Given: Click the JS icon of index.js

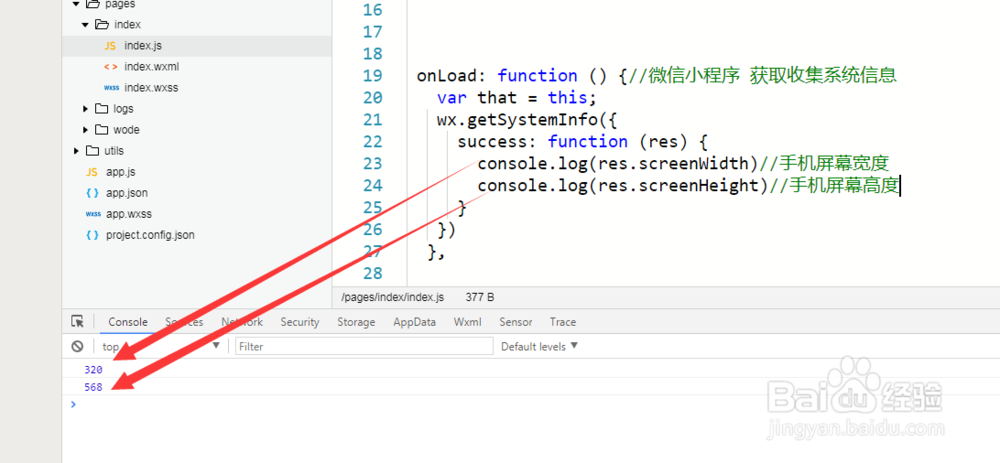Looking at the screenshot, I should click(110, 46).
